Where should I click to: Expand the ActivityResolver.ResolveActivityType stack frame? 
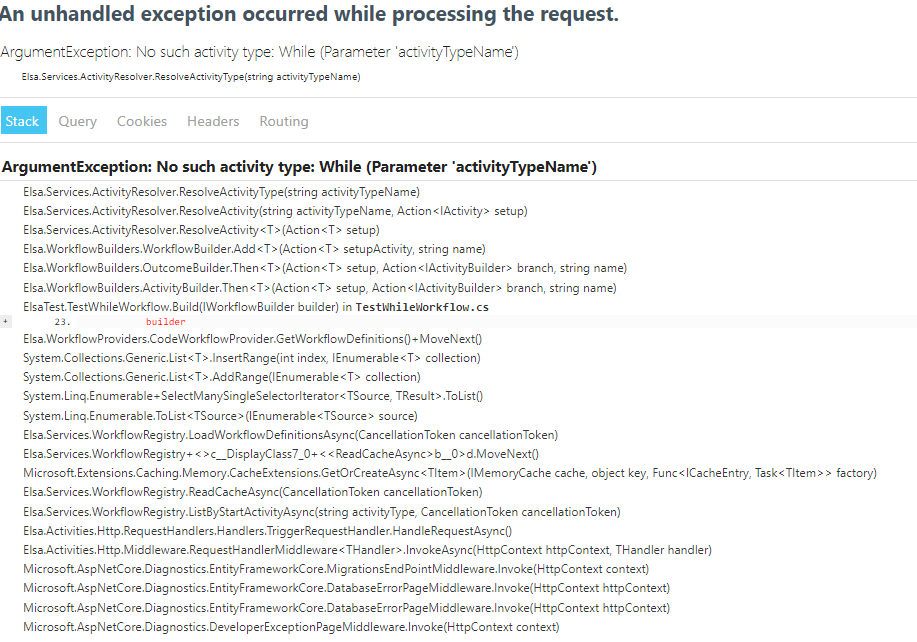coord(218,191)
